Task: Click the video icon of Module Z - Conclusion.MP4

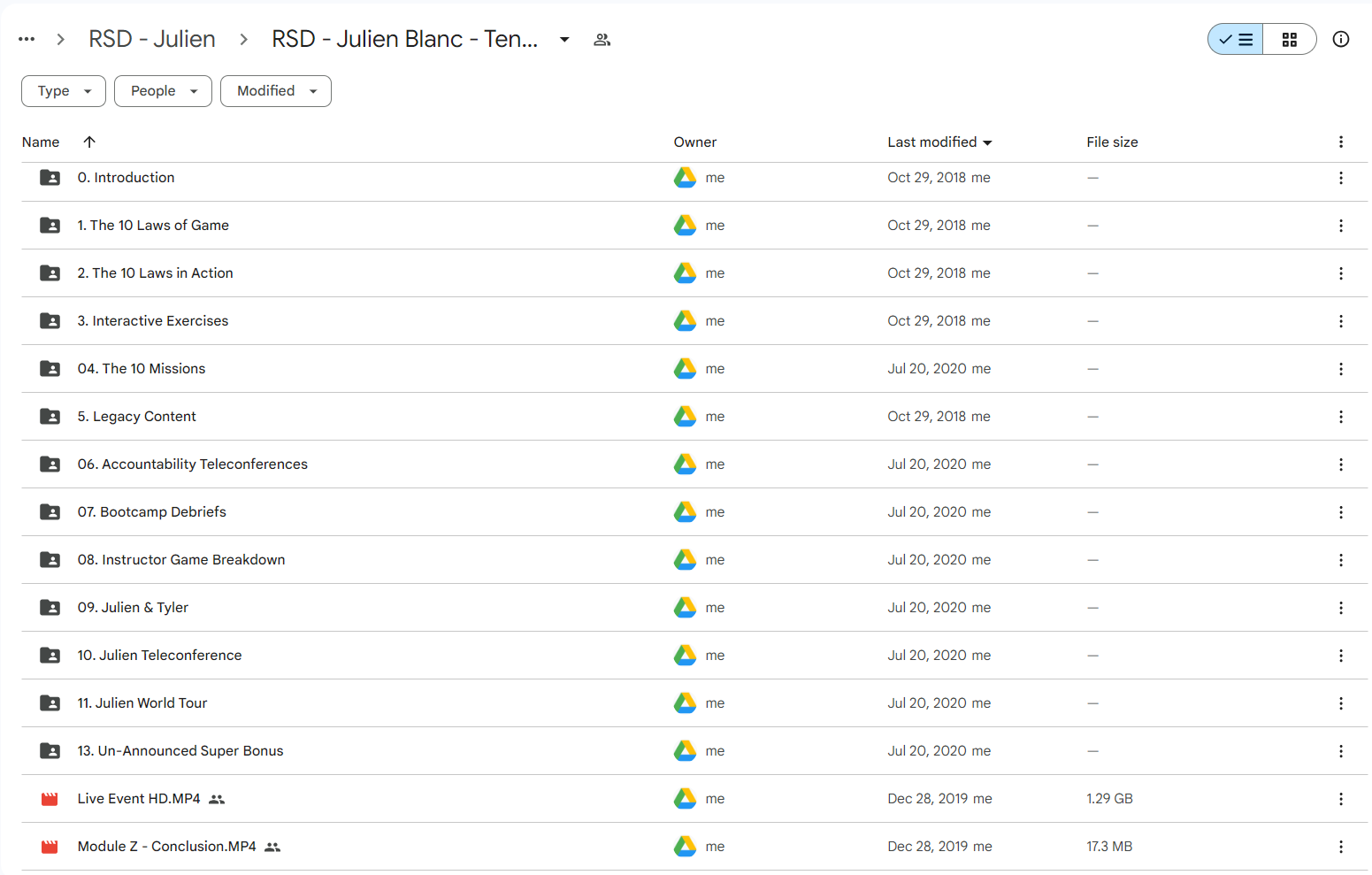Action: click(x=50, y=847)
